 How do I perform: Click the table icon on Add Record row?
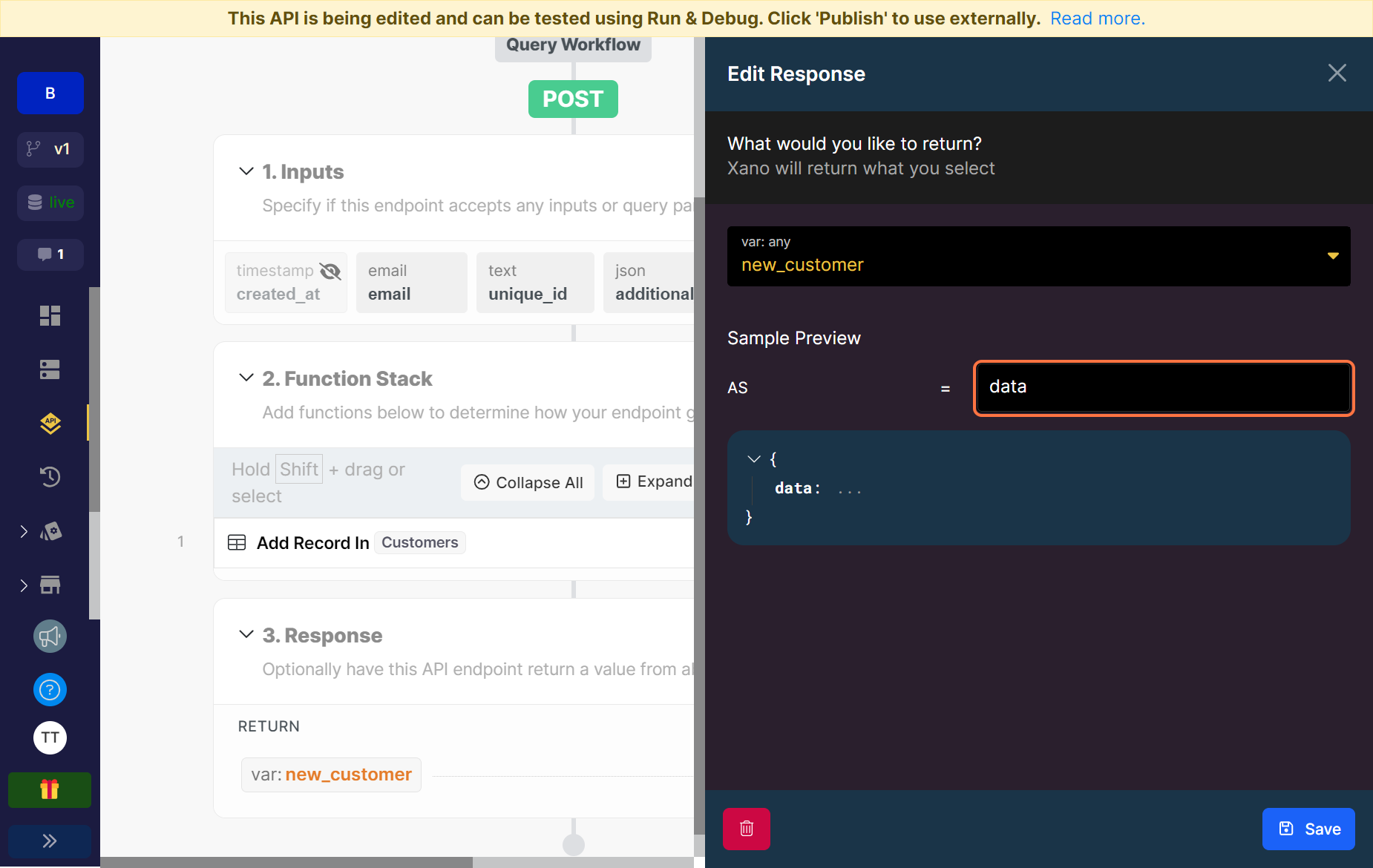[237, 543]
